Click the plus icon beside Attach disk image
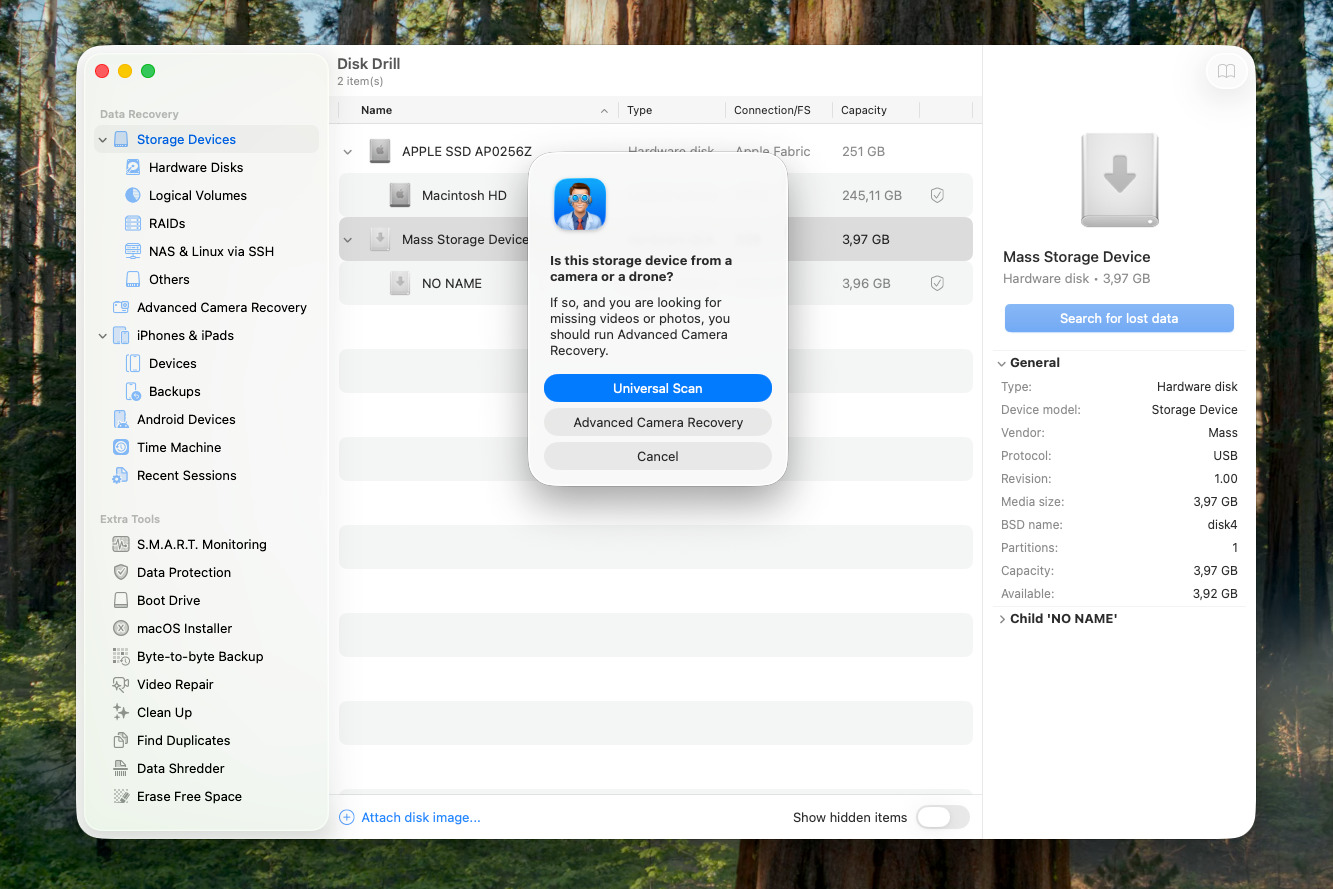1333x889 pixels. click(x=347, y=817)
